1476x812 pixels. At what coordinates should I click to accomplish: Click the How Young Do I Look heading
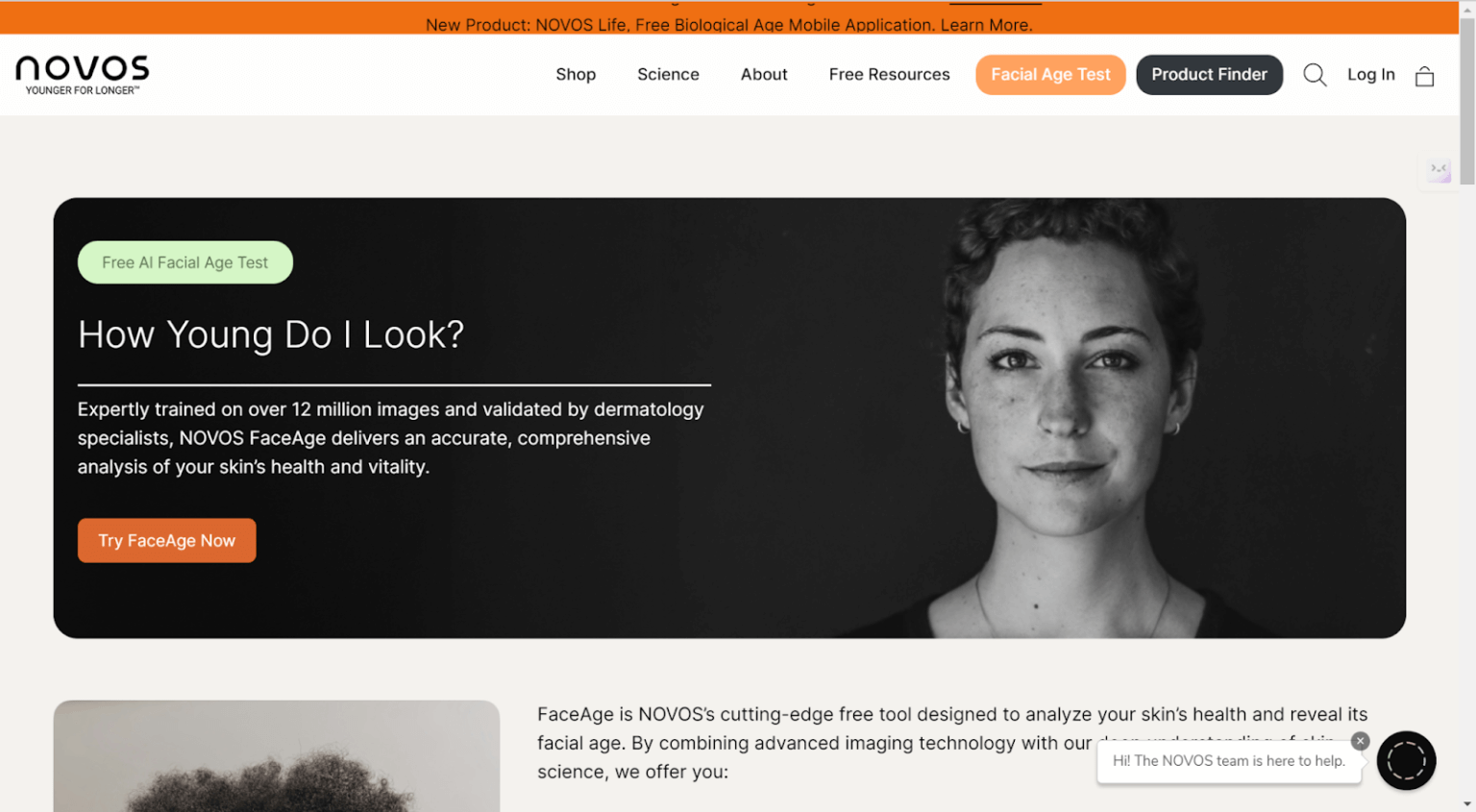click(x=271, y=335)
